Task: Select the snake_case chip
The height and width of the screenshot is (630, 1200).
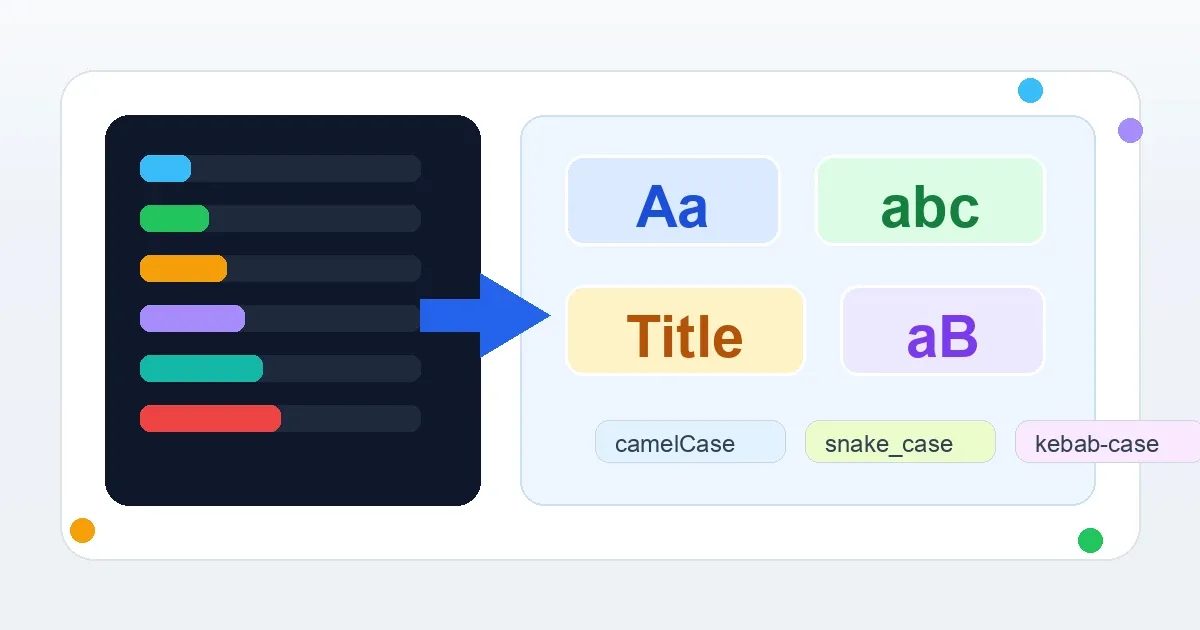Action: click(900, 442)
